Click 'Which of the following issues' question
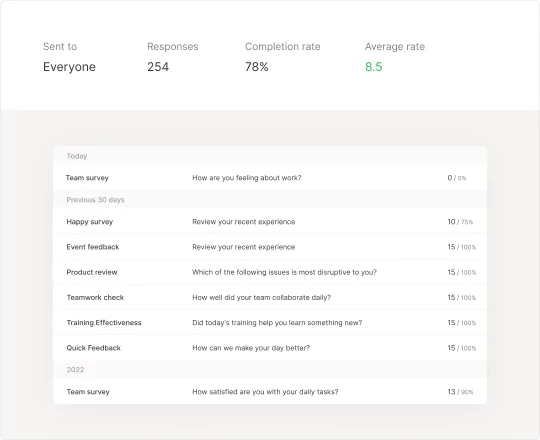 pos(284,272)
